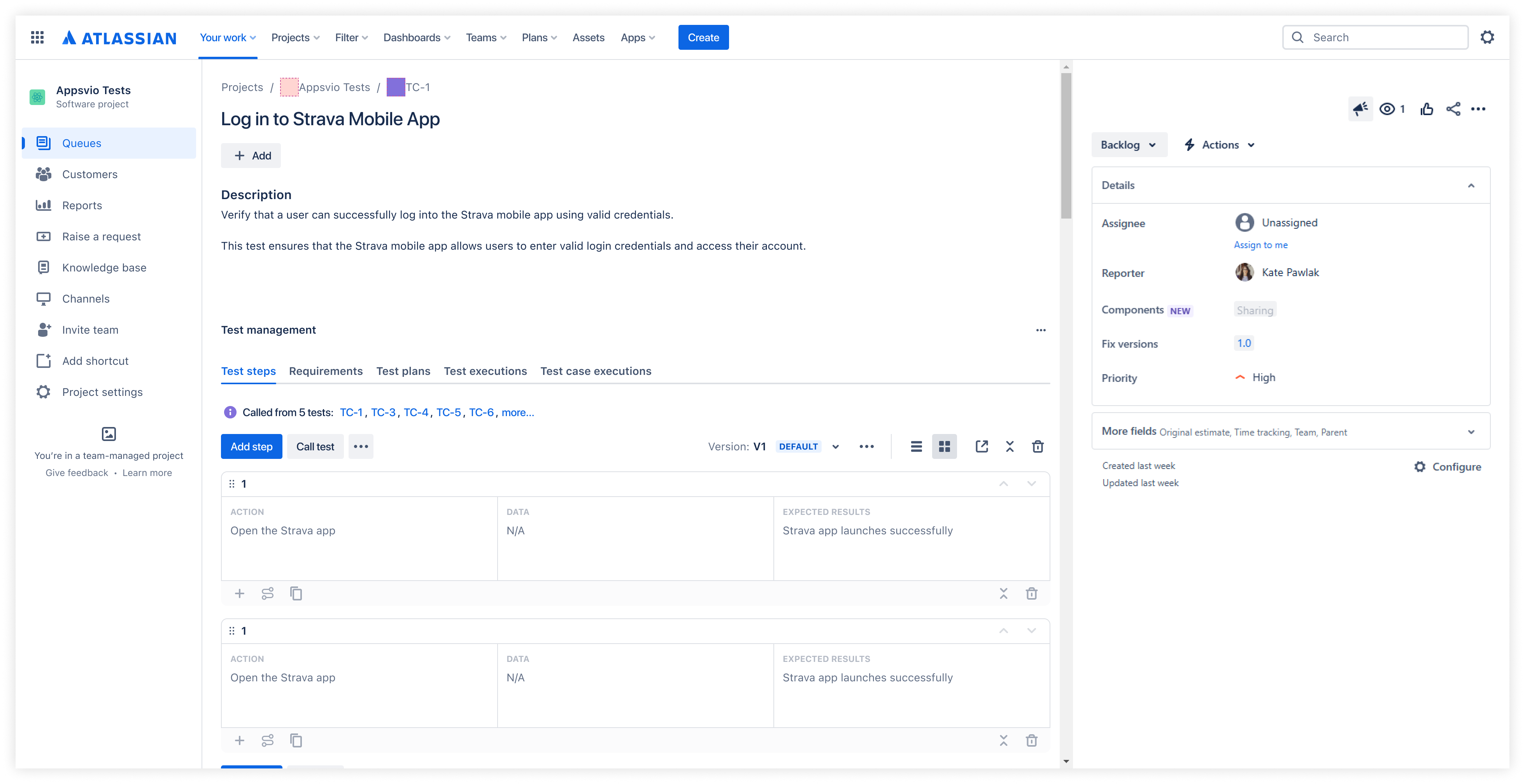Move first step up arrow
This screenshot has height=784, width=1525.
click(1003, 484)
